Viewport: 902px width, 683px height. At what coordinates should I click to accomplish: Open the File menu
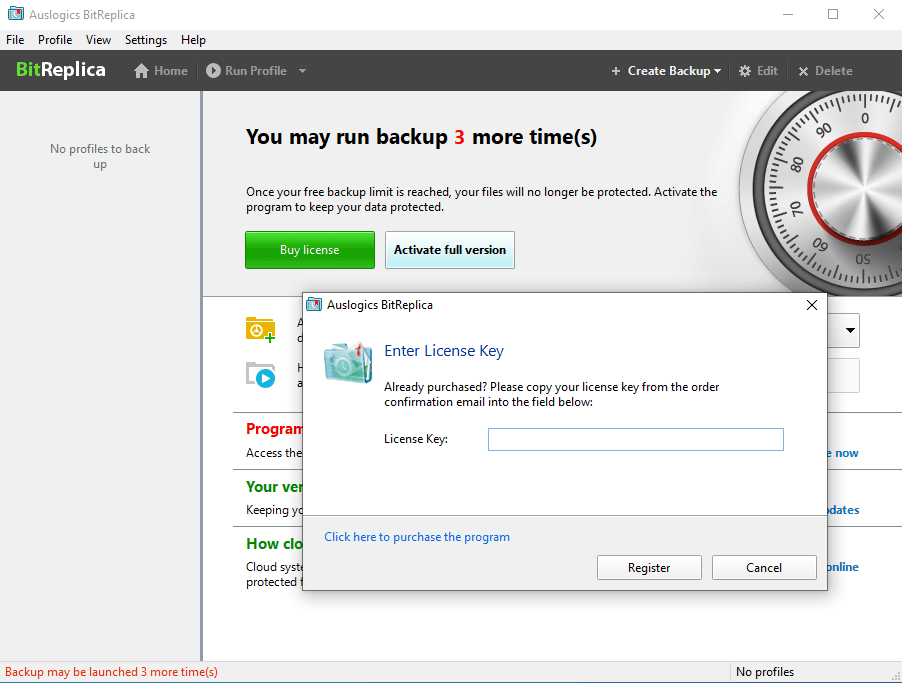(15, 40)
